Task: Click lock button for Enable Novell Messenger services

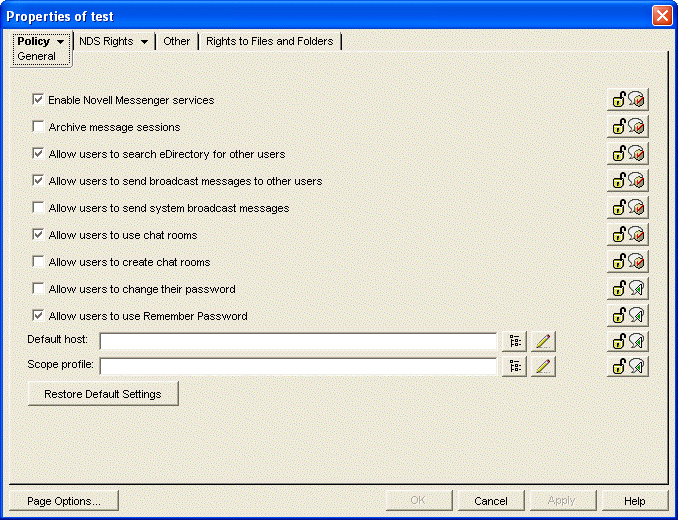Action: click(x=627, y=100)
